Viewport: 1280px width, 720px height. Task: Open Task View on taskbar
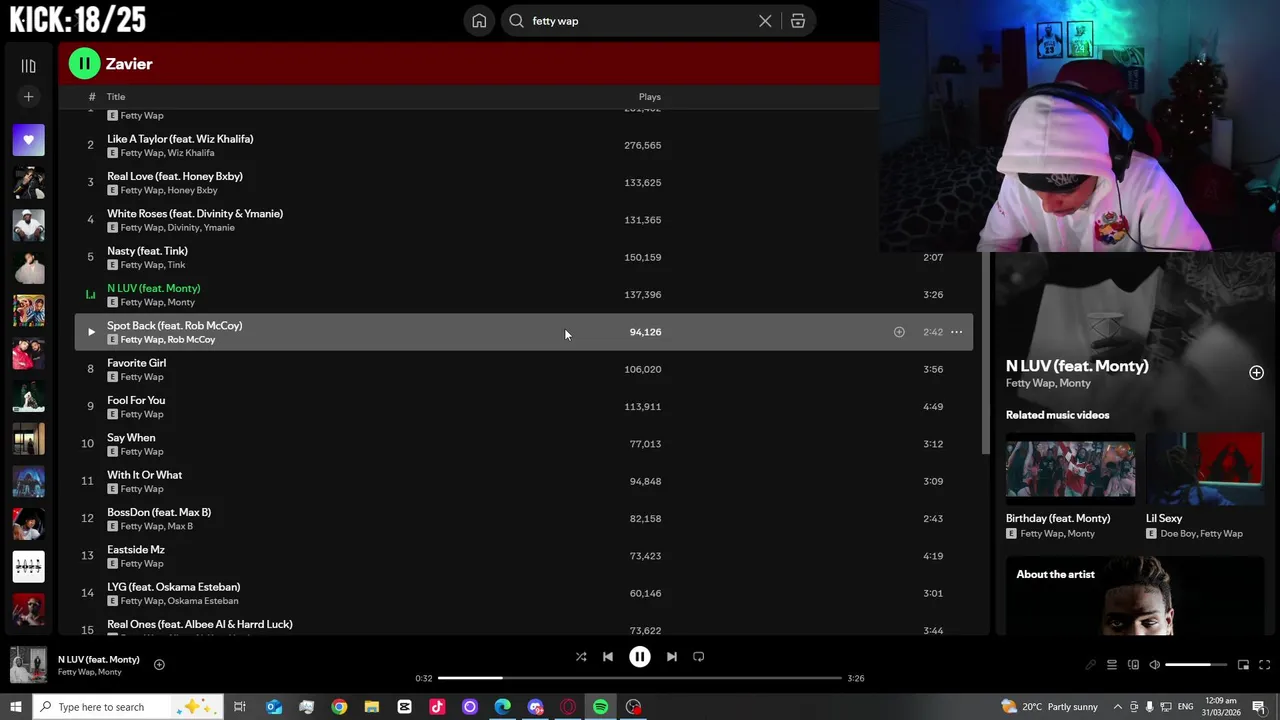pos(240,707)
